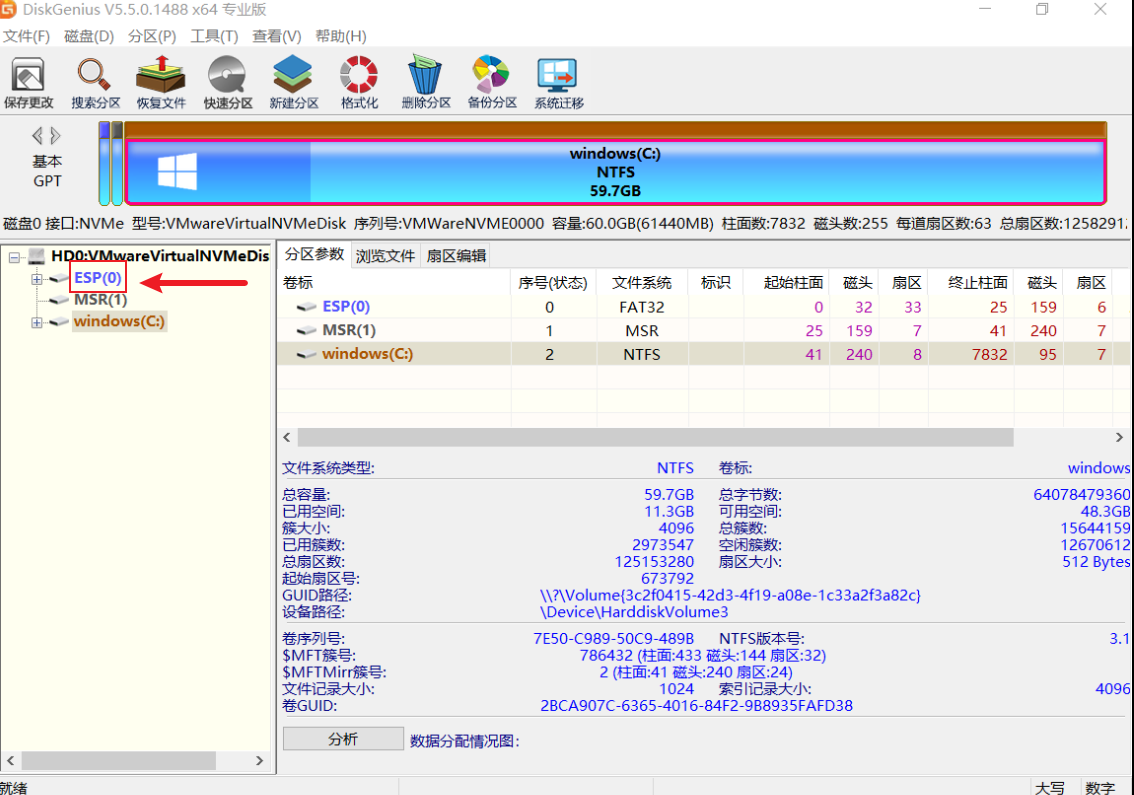This screenshot has width=1134, height=795.
Task: Select the small MSR partition block in disk map
Action: click(116, 163)
